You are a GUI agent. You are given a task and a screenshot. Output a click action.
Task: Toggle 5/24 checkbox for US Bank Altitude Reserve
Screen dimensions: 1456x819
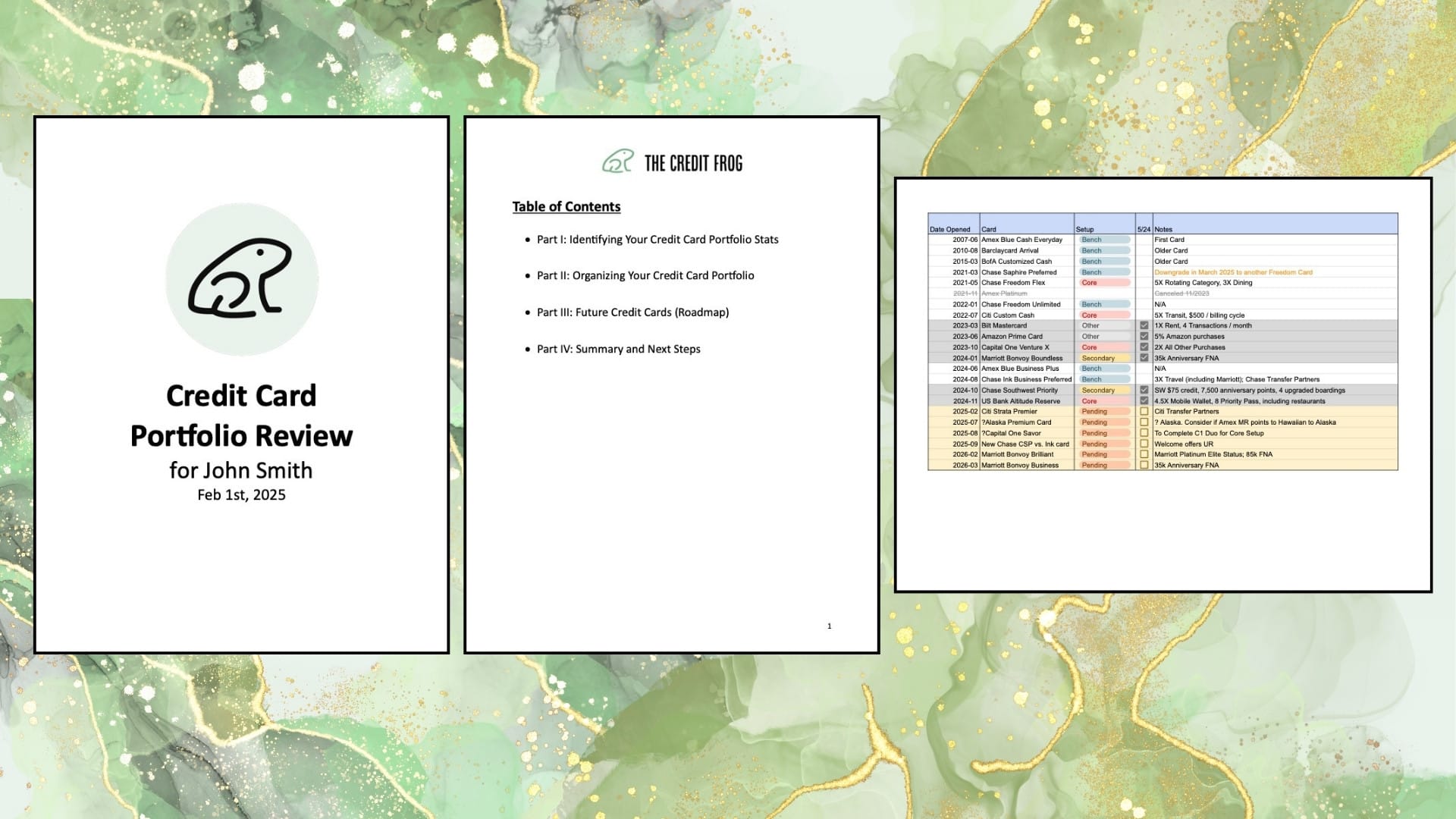click(1144, 400)
